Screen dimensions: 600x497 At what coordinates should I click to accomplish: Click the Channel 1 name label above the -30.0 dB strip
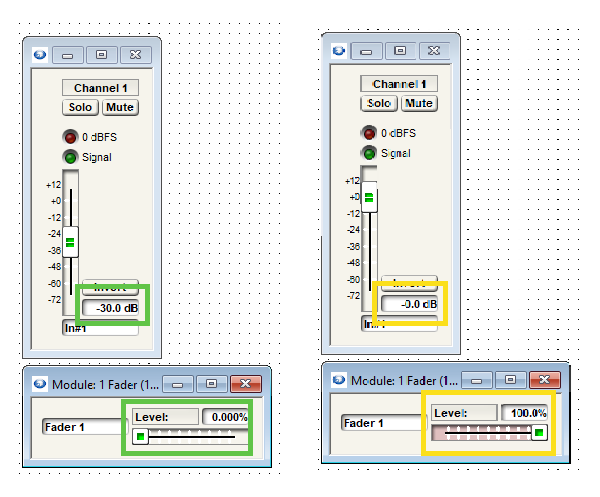(100, 88)
